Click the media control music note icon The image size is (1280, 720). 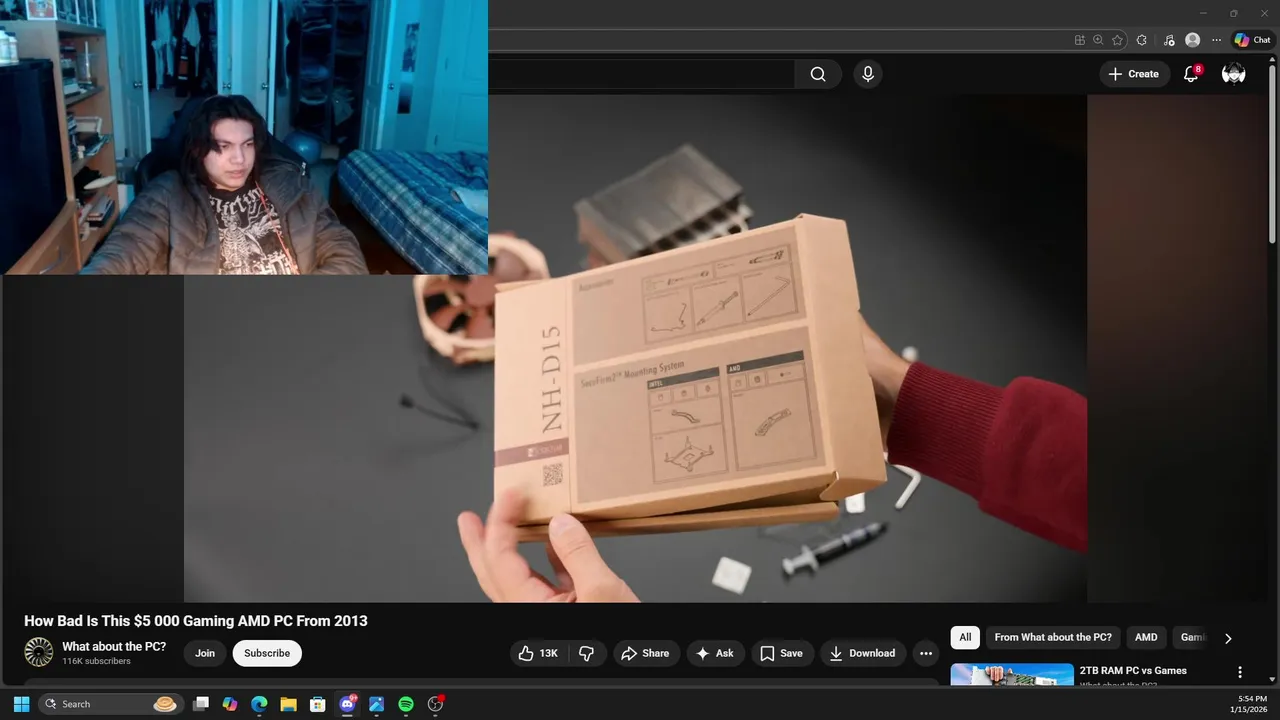pyautogui.click(x=1169, y=40)
